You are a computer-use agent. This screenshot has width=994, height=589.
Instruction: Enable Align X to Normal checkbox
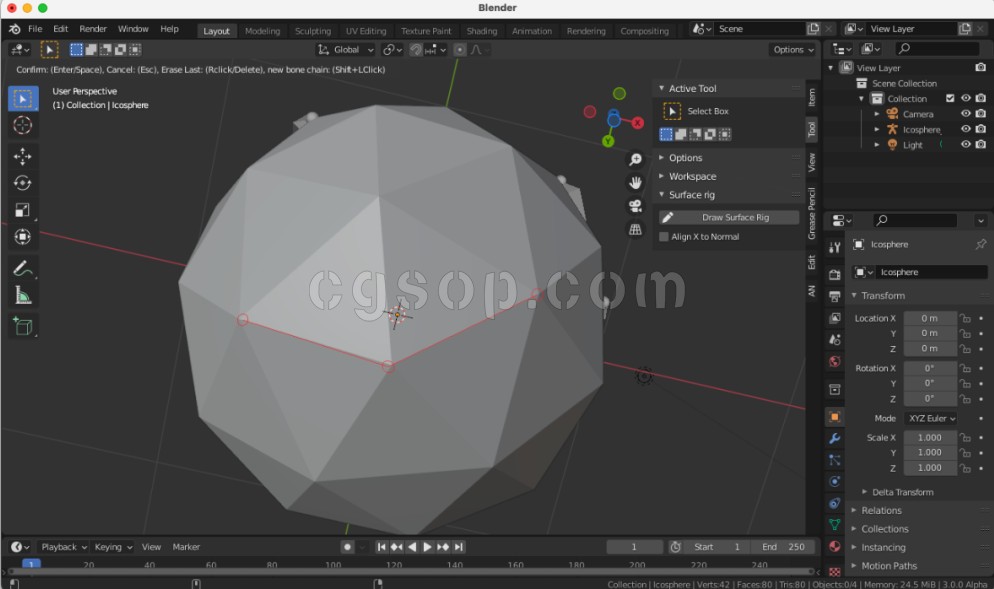[664, 236]
